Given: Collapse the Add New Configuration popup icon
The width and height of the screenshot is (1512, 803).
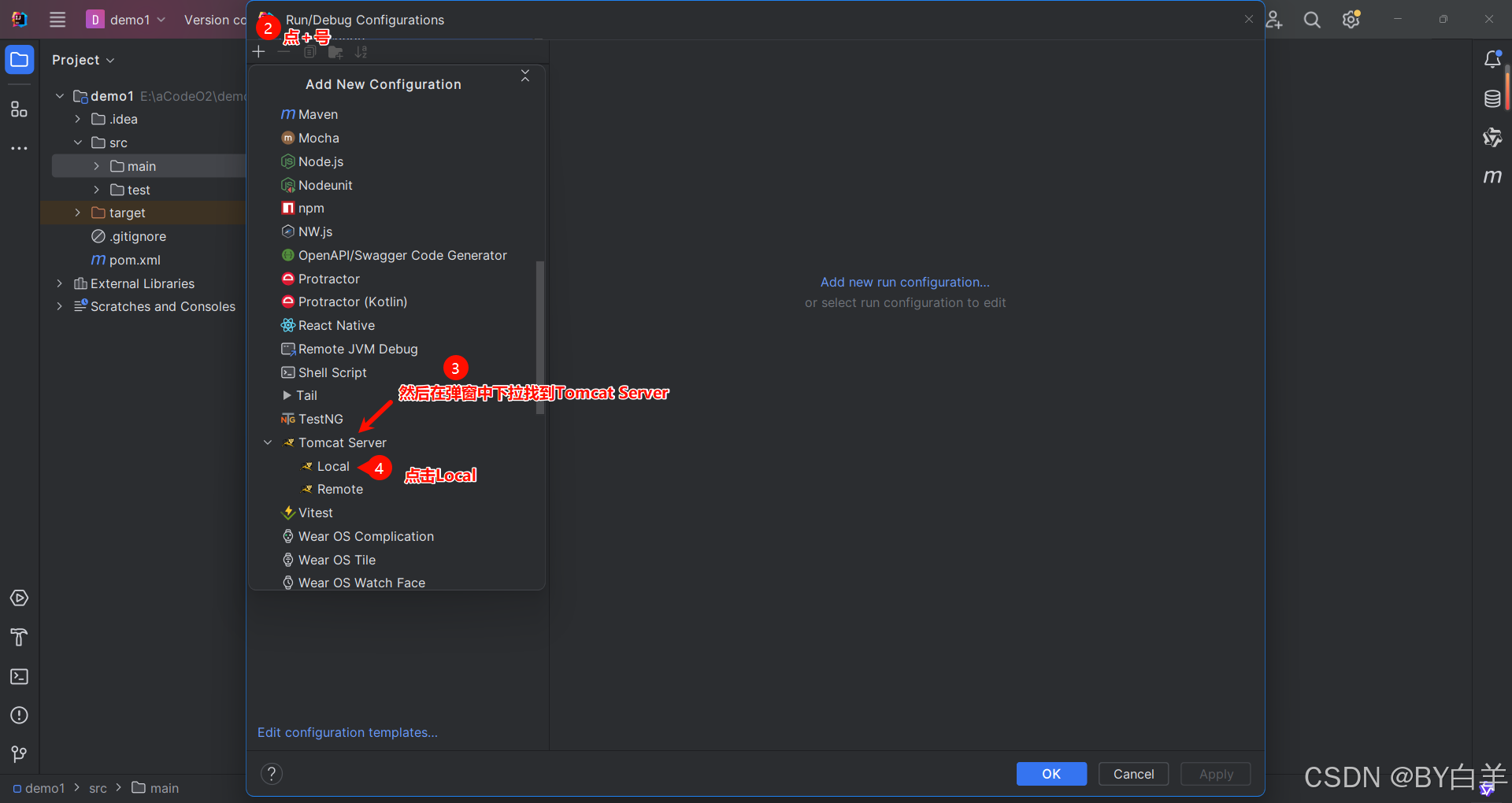Looking at the screenshot, I should [525, 76].
